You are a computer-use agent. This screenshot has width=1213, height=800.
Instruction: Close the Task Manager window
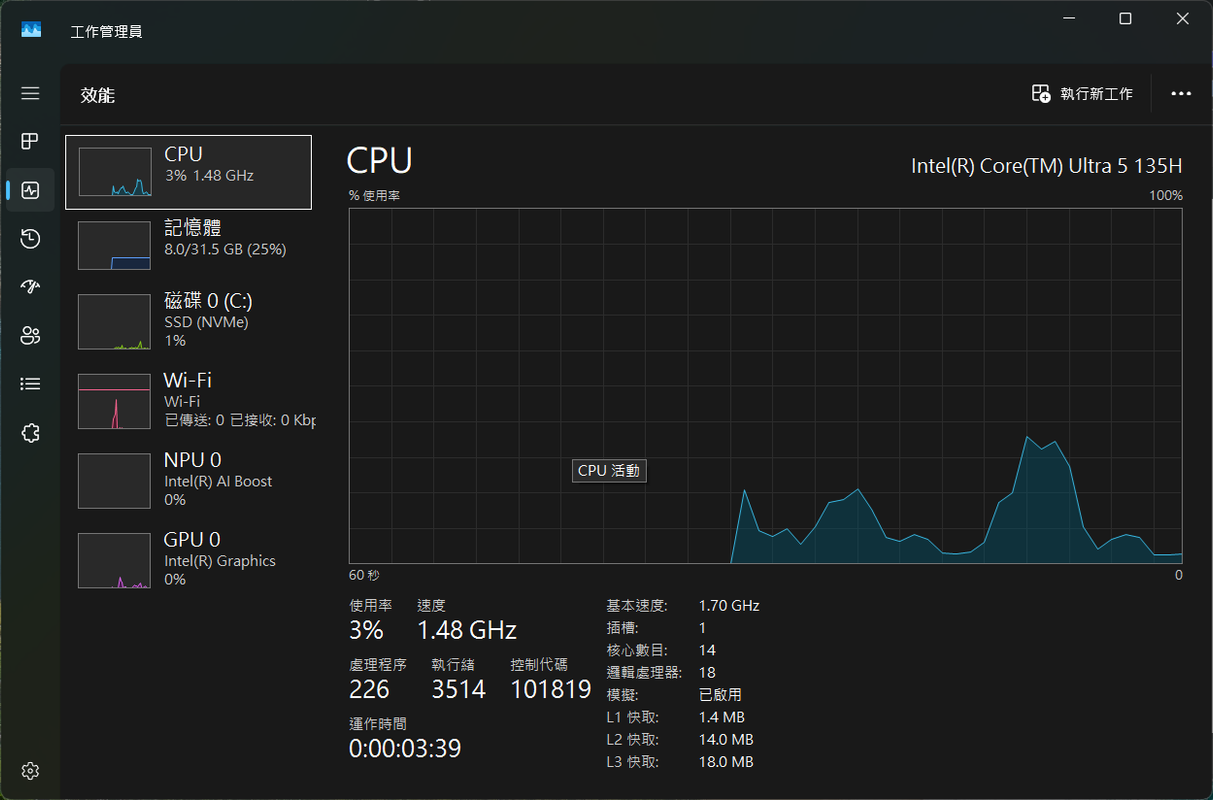[x=1182, y=19]
